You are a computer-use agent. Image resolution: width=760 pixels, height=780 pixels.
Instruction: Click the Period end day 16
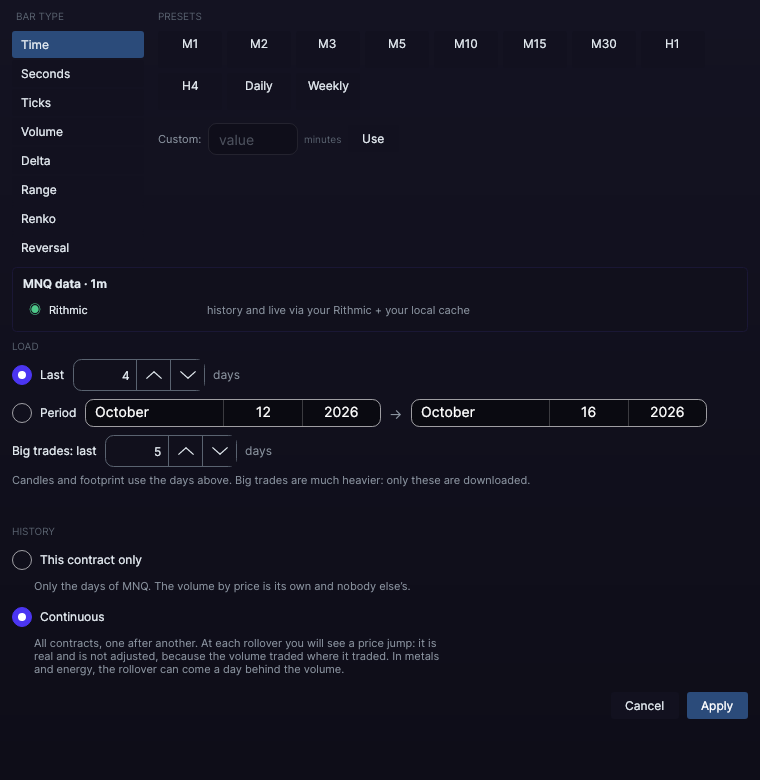coord(589,413)
